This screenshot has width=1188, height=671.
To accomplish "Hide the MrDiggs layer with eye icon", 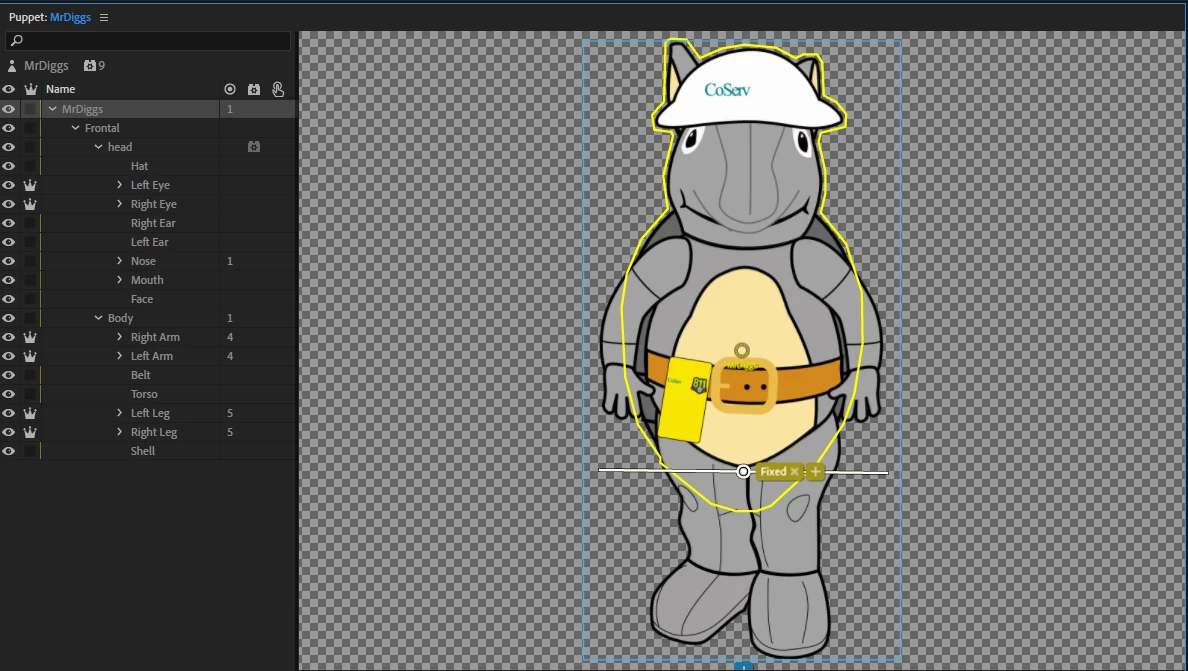I will tap(8, 109).
